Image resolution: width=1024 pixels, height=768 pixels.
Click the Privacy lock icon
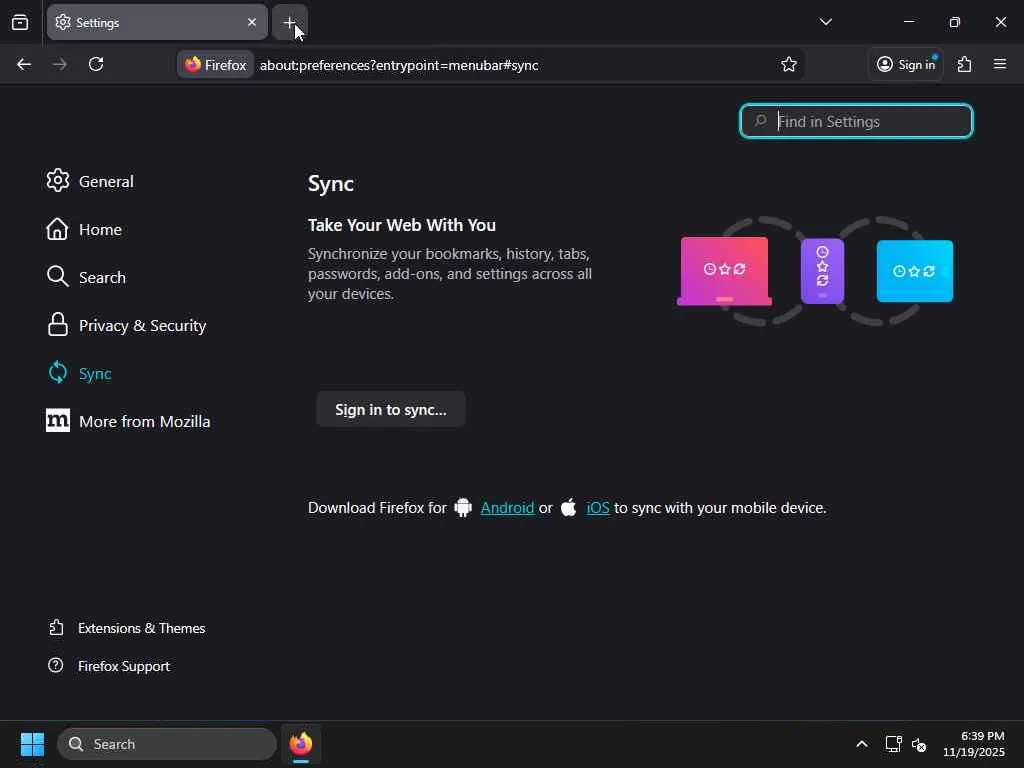pos(57,325)
